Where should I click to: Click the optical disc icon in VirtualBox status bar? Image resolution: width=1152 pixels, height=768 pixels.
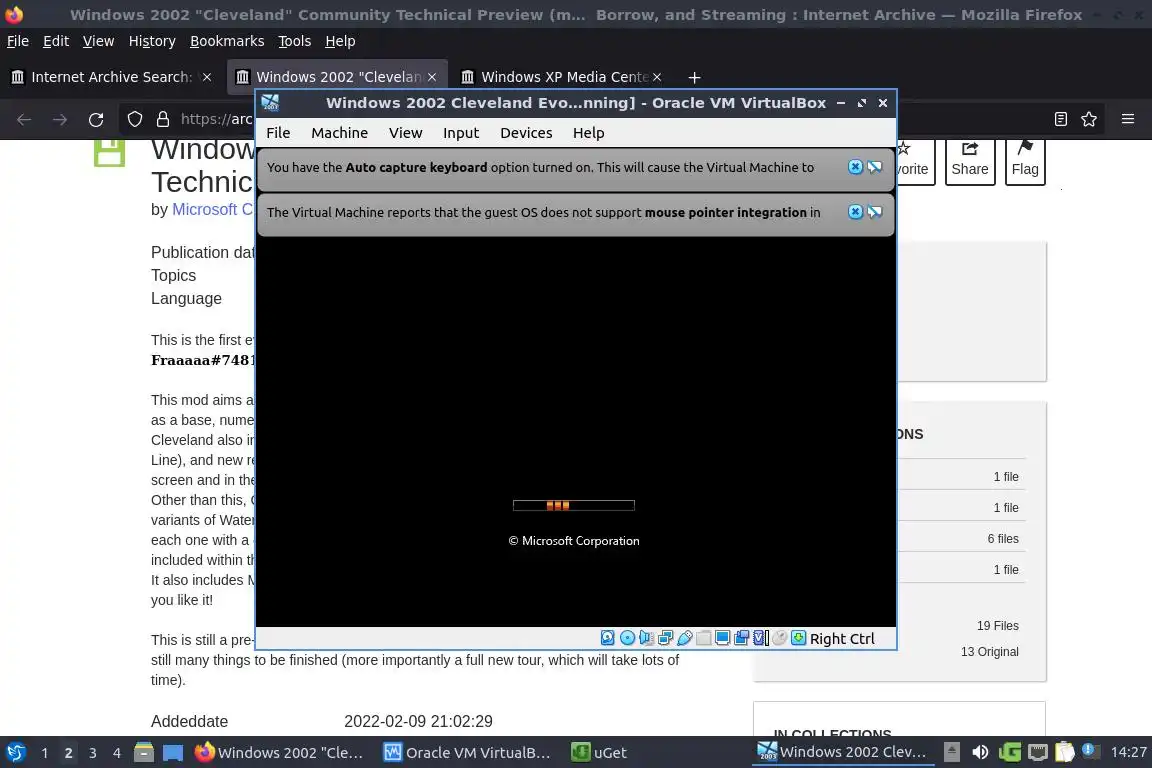click(627, 638)
